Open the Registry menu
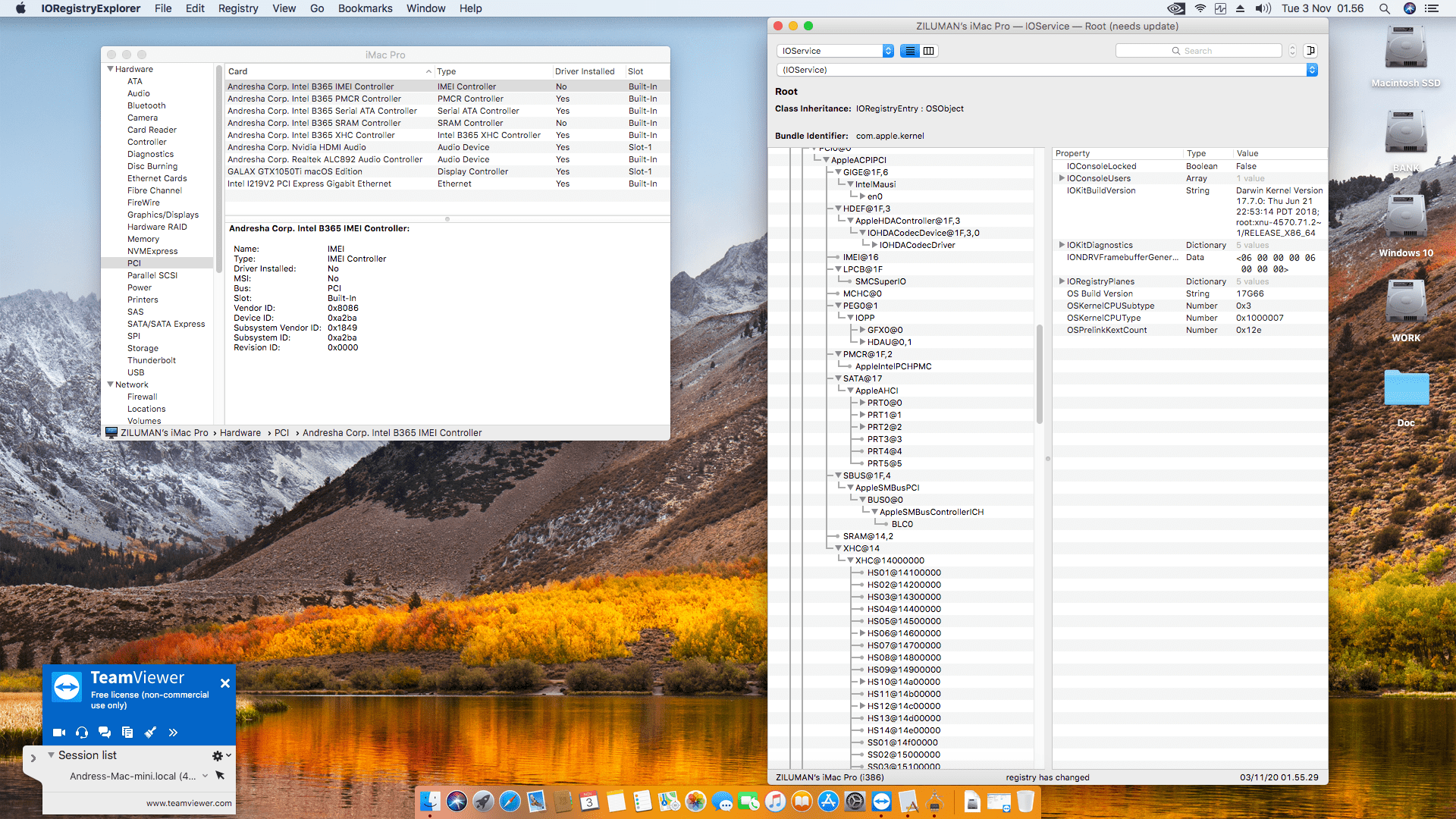Screen dimensions: 1456x819 [x=238, y=8]
